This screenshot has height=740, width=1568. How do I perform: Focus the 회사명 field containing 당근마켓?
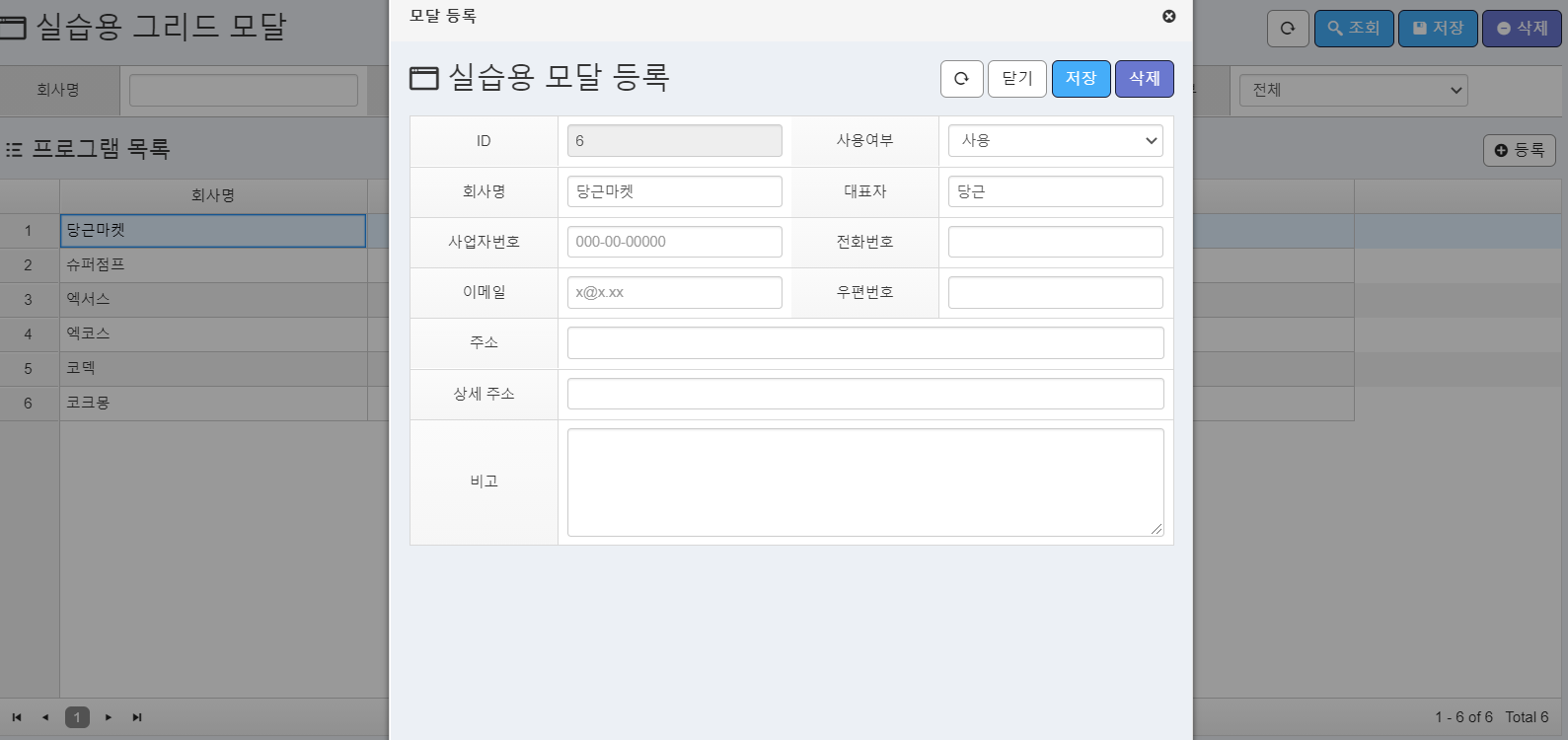click(674, 191)
